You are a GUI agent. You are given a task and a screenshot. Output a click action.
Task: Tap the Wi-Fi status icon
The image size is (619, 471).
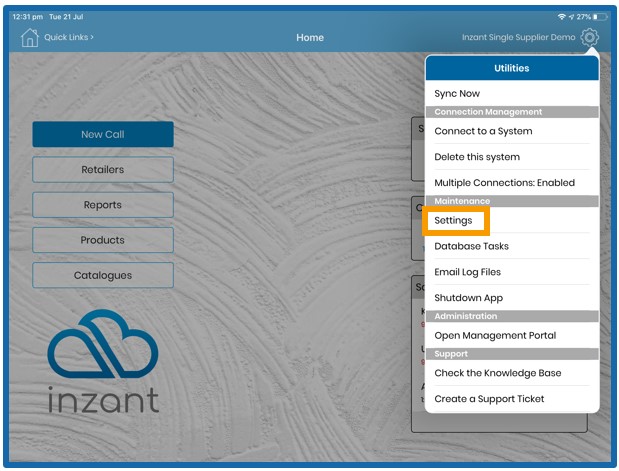tap(561, 17)
